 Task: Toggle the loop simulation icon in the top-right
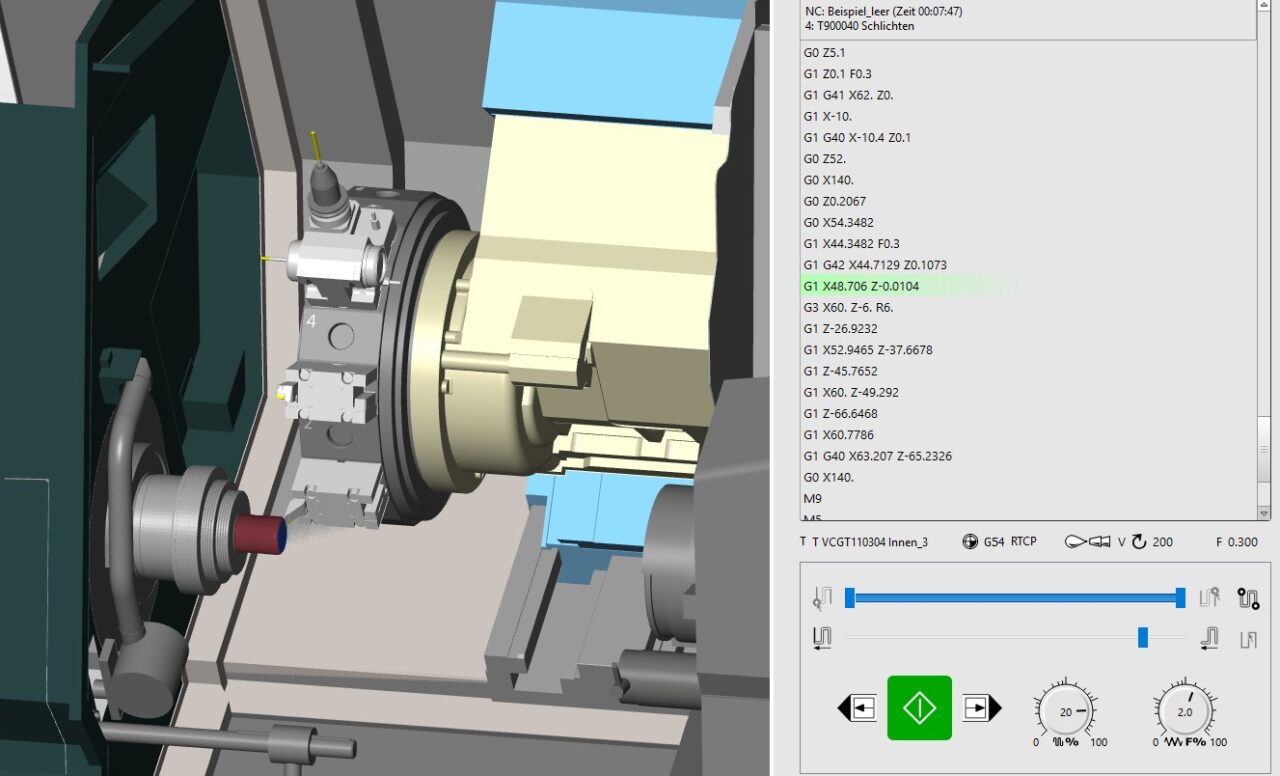pyautogui.click(x=1247, y=596)
